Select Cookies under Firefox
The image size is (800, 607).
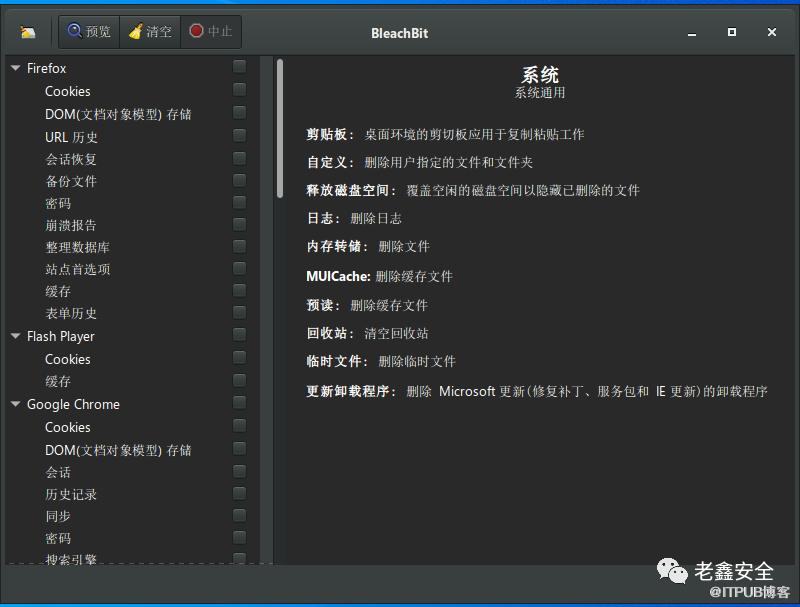pos(67,91)
